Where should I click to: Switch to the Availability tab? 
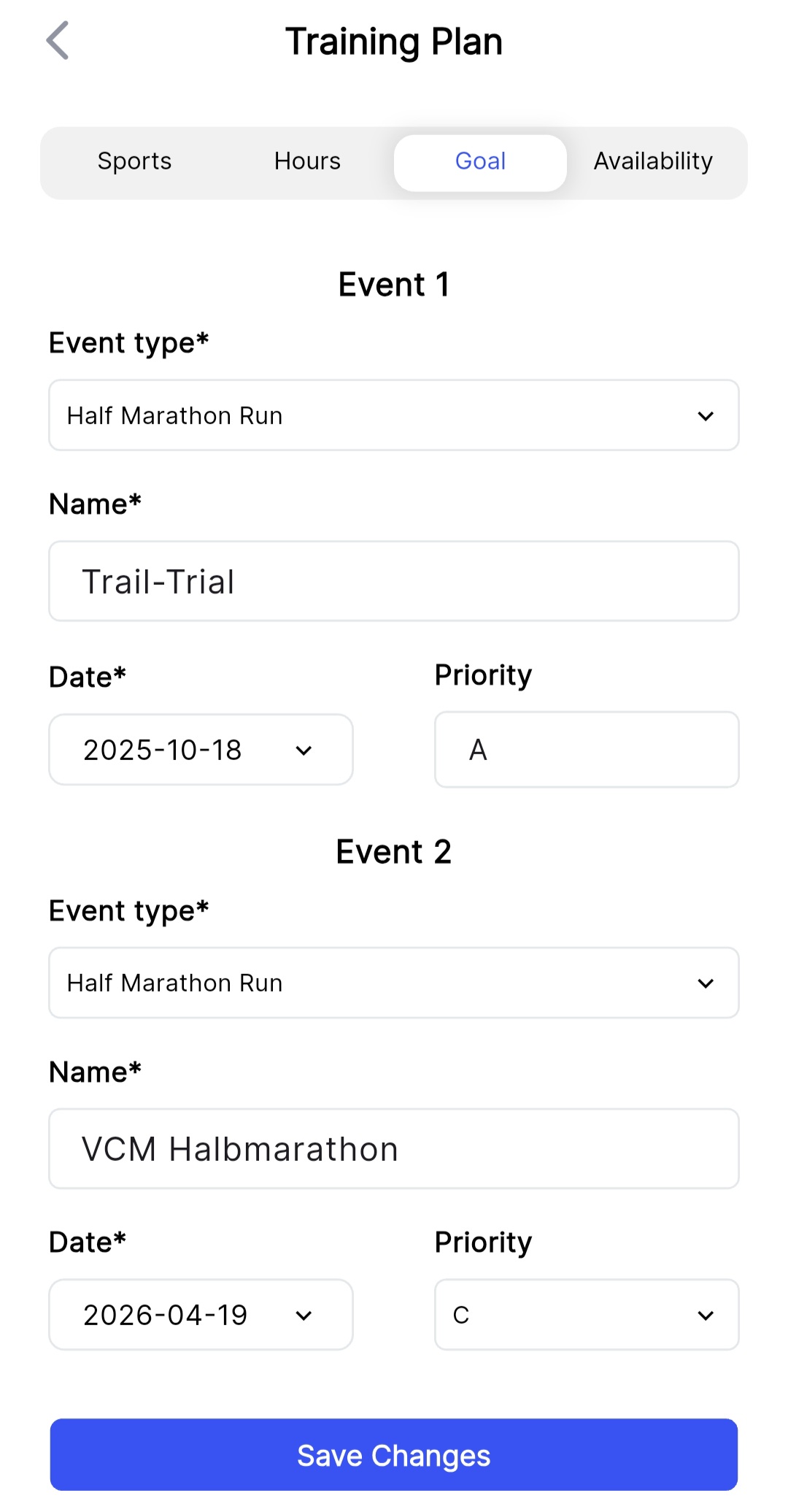[653, 161]
